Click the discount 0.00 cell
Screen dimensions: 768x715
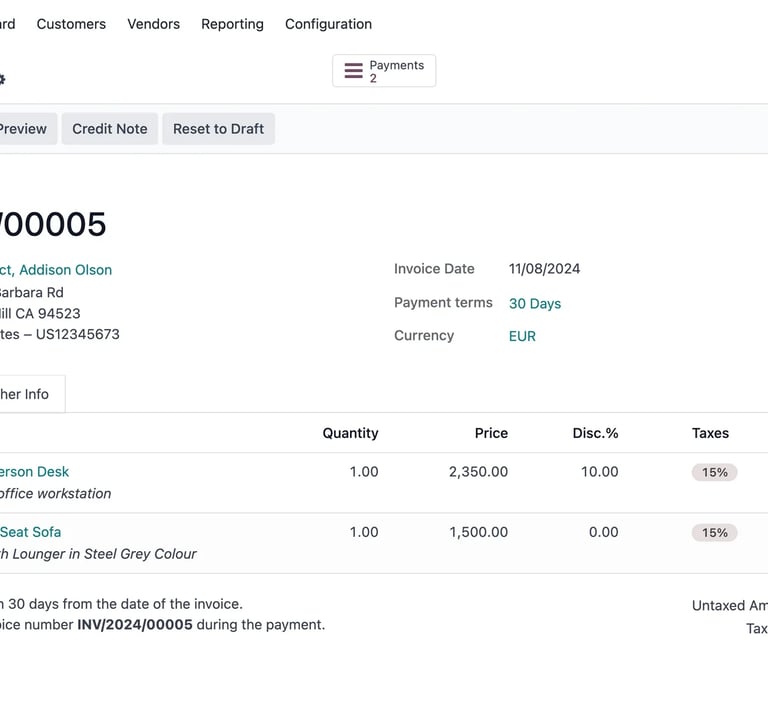tap(603, 532)
